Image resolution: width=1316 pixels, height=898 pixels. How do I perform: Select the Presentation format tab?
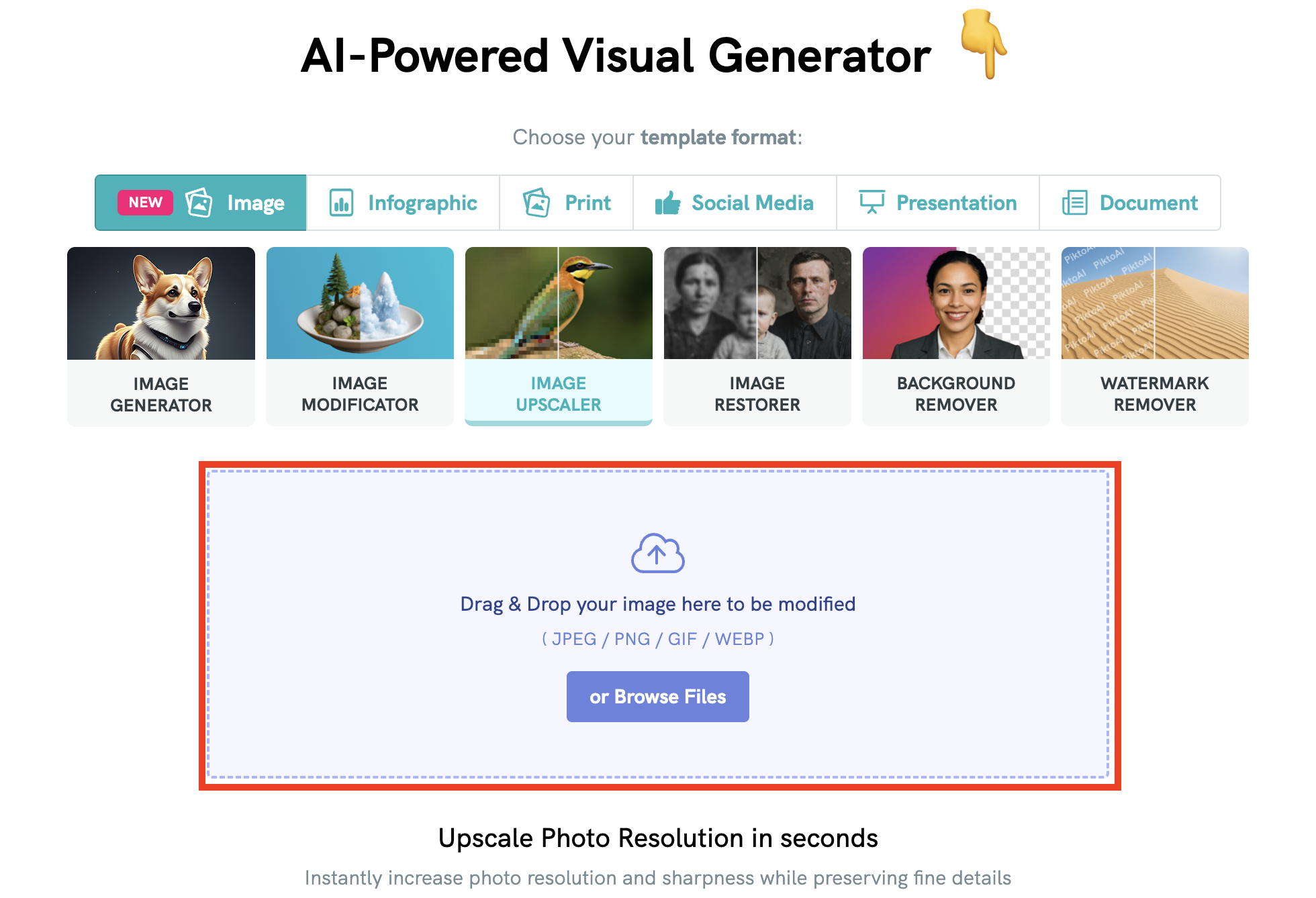click(938, 203)
